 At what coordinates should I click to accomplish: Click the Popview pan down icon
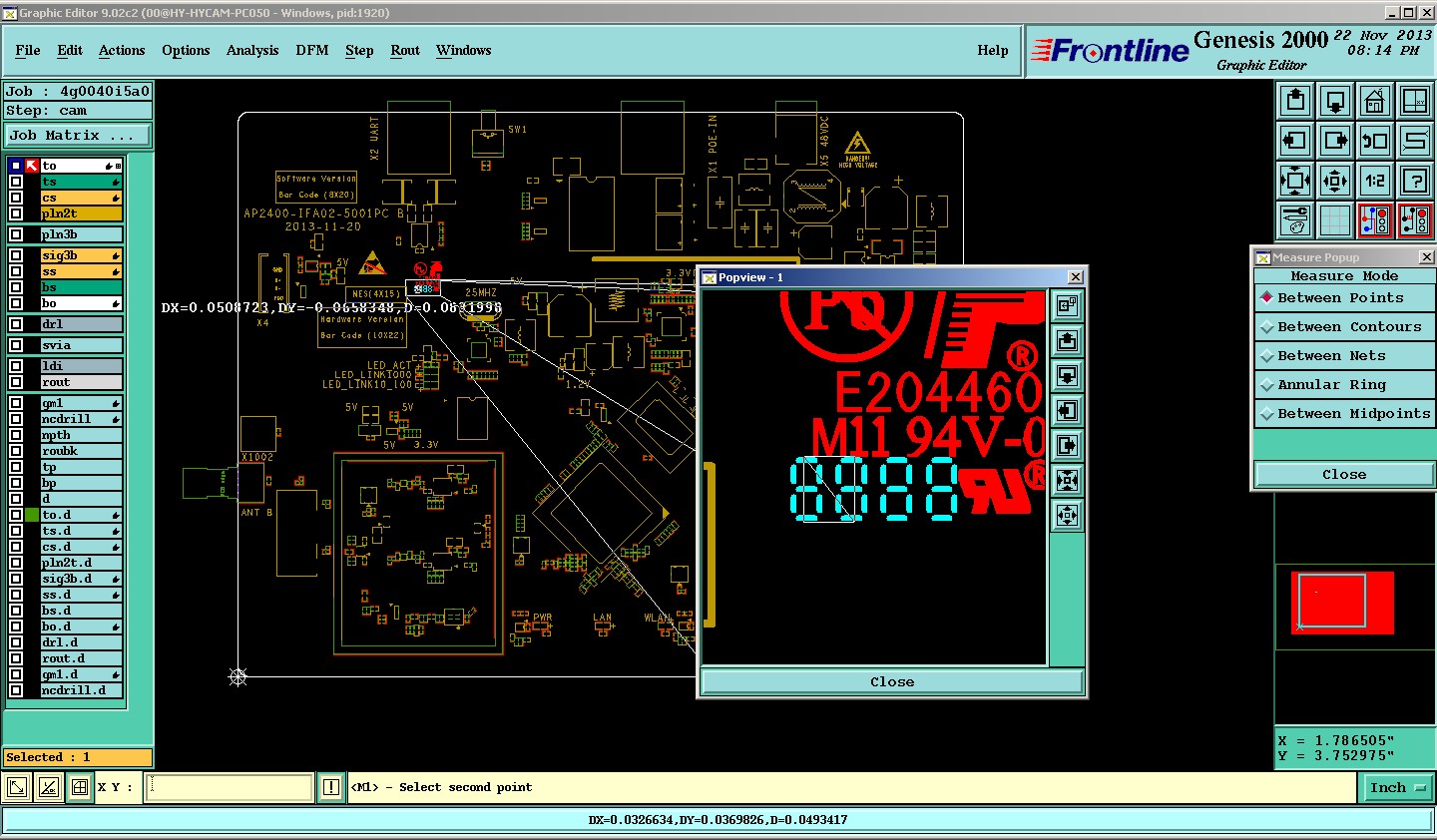coord(1067,376)
